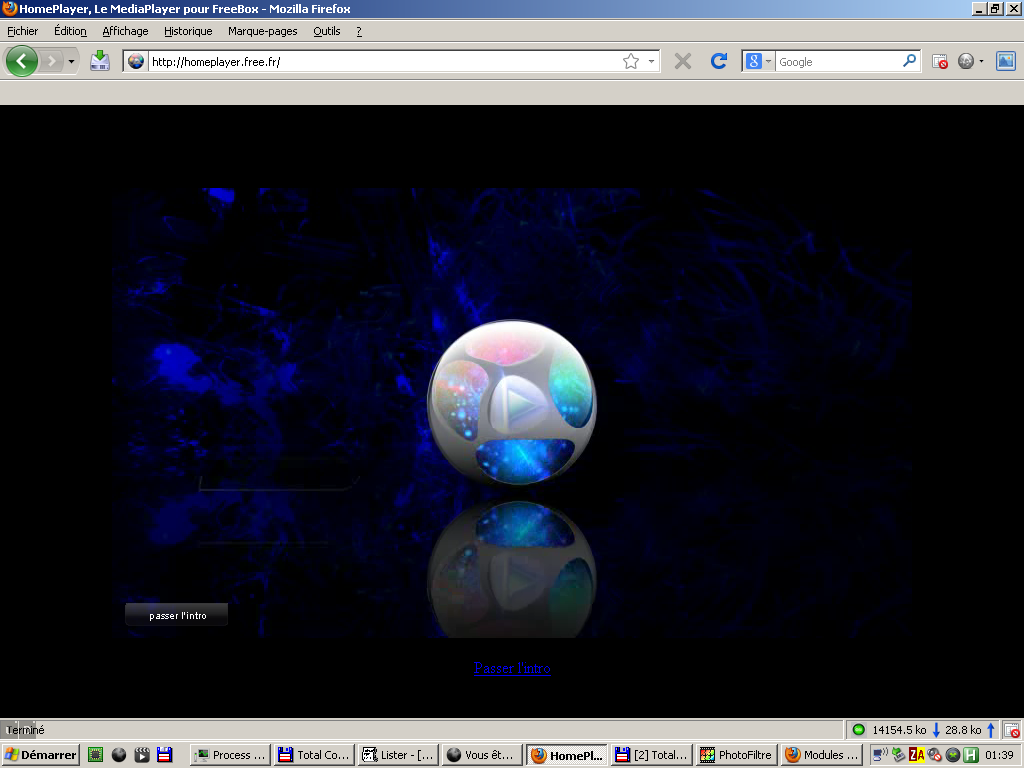The height and width of the screenshot is (768, 1024).
Task: Open the Historique menu
Action: point(188,31)
